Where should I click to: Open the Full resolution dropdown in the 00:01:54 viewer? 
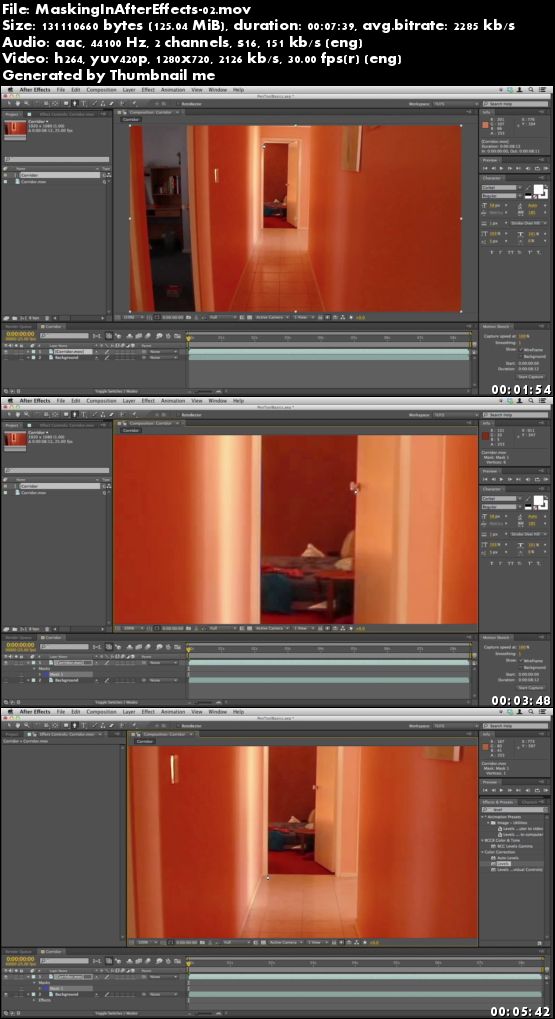[x=222, y=317]
